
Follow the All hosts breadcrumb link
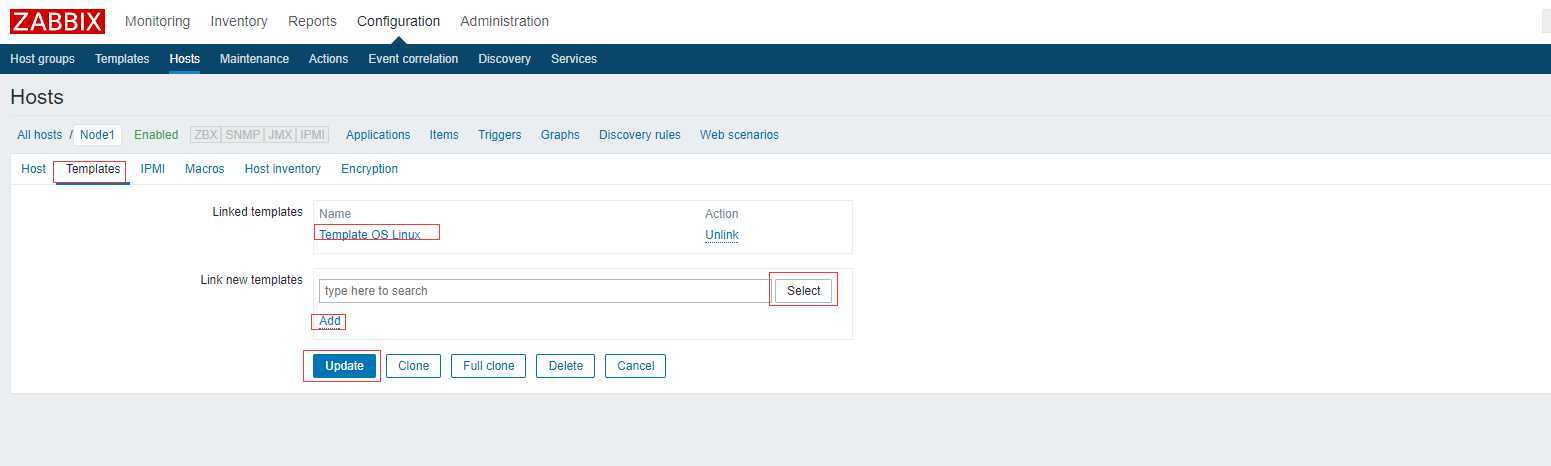pos(39,135)
